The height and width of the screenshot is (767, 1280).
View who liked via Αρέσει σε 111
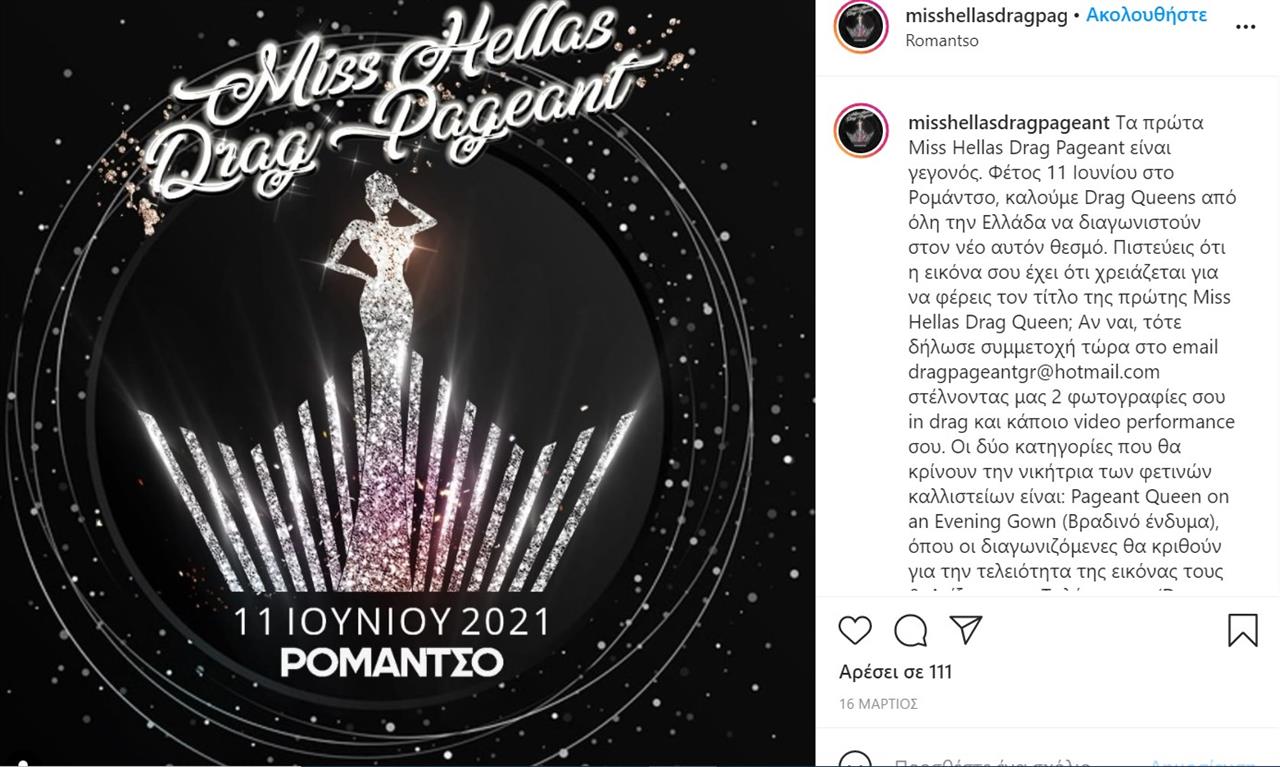point(895,672)
